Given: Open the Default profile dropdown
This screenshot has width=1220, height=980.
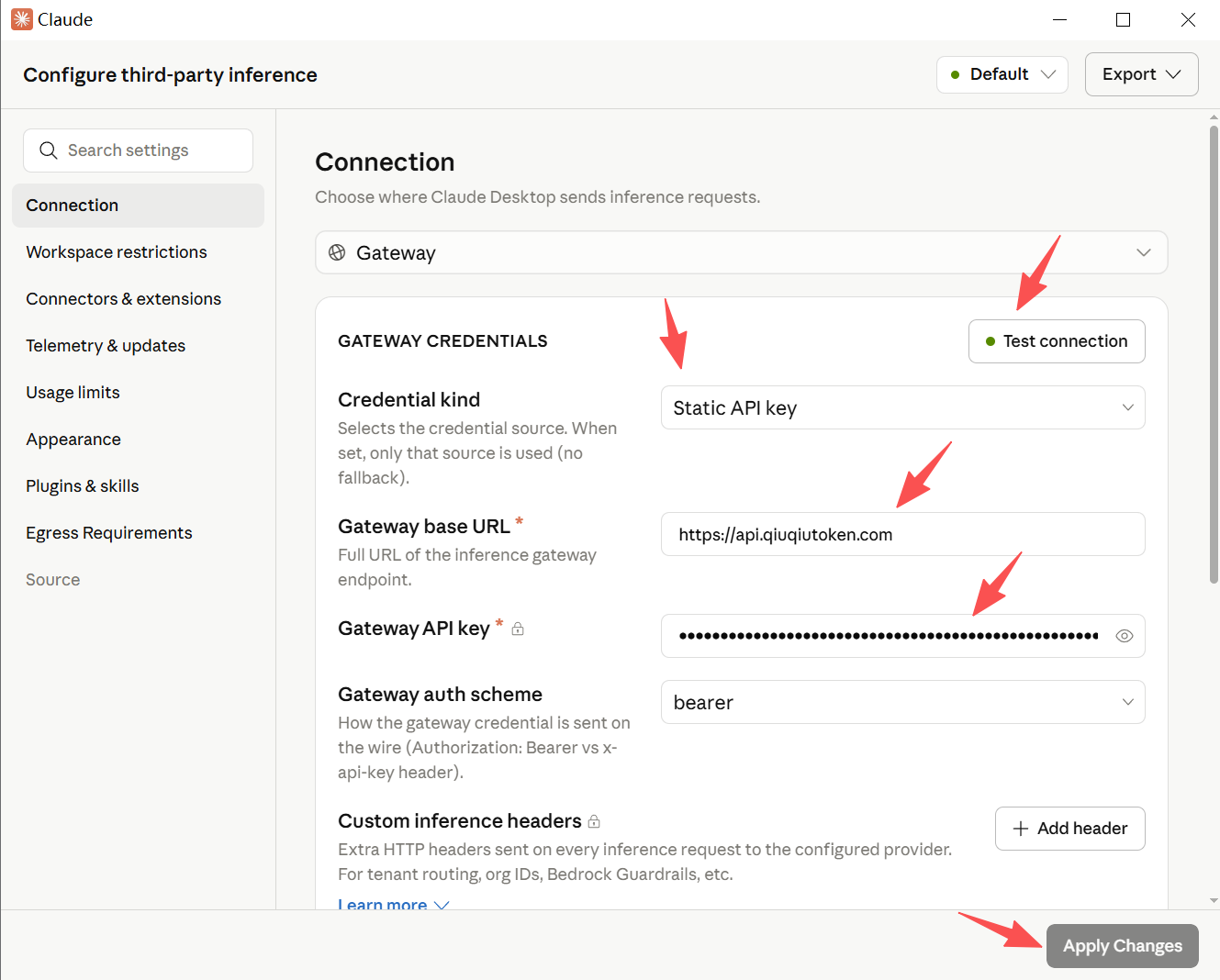Looking at the screenshot, I should pos(1002,74).
